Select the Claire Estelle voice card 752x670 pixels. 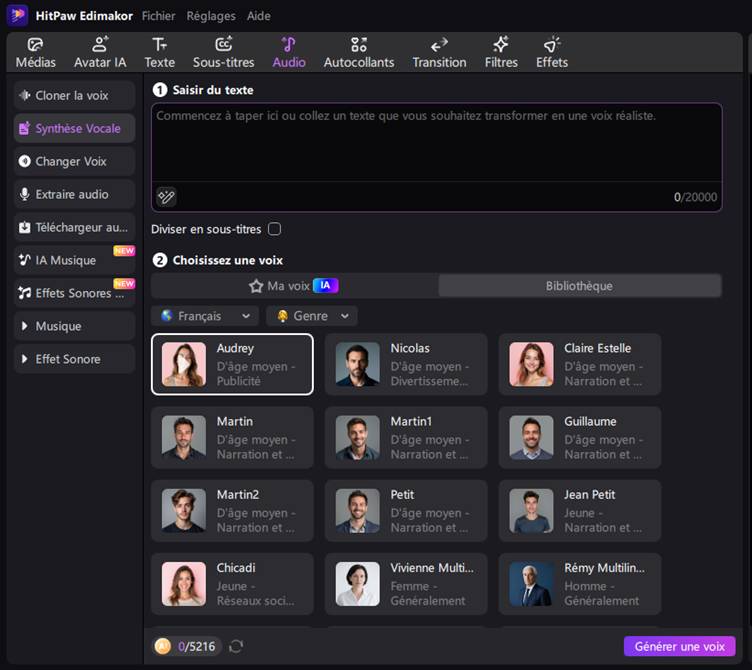(x=580, y=364)
